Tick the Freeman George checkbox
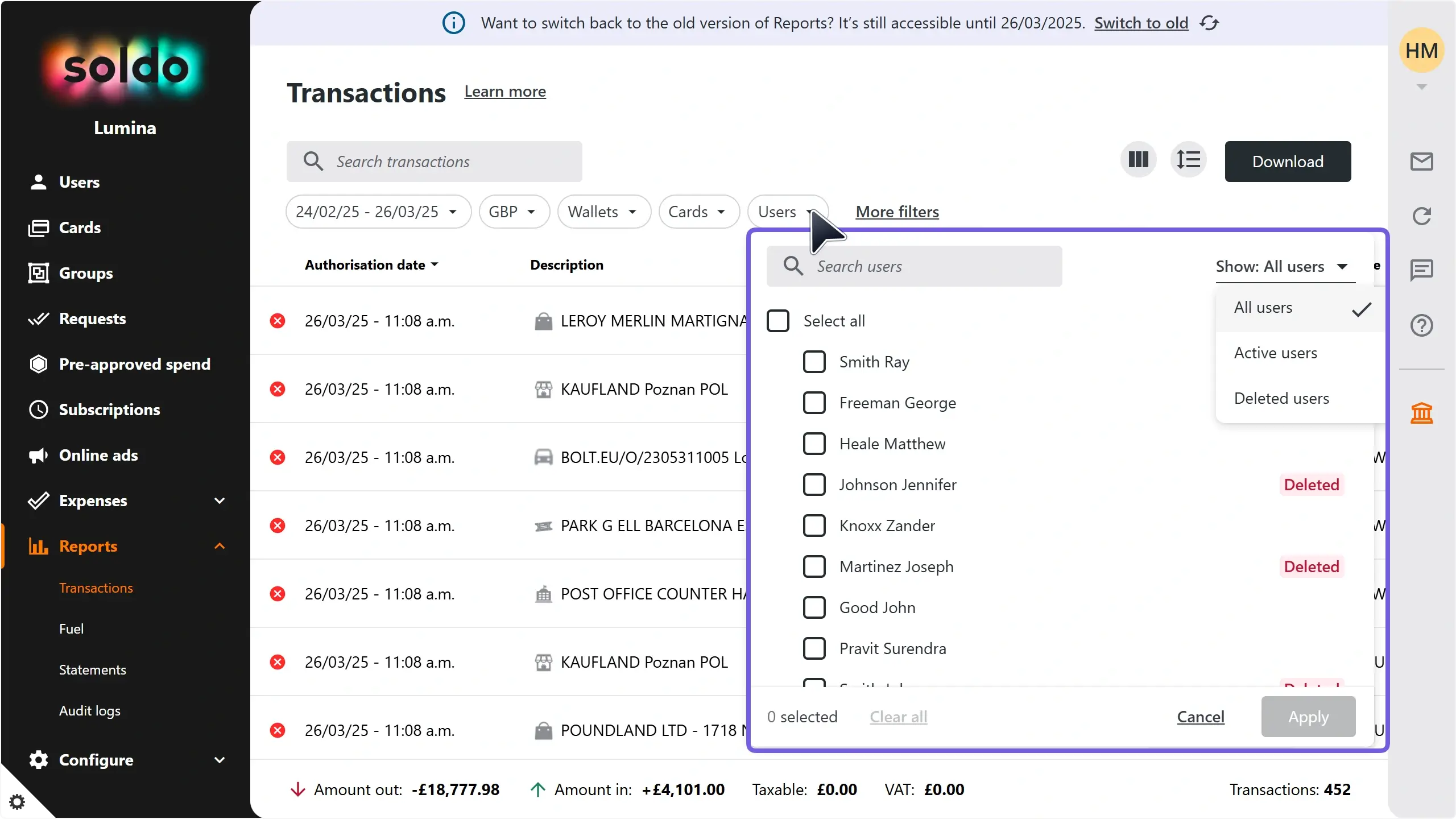This screenshot has height=819, width=1456. click(813, 403)
